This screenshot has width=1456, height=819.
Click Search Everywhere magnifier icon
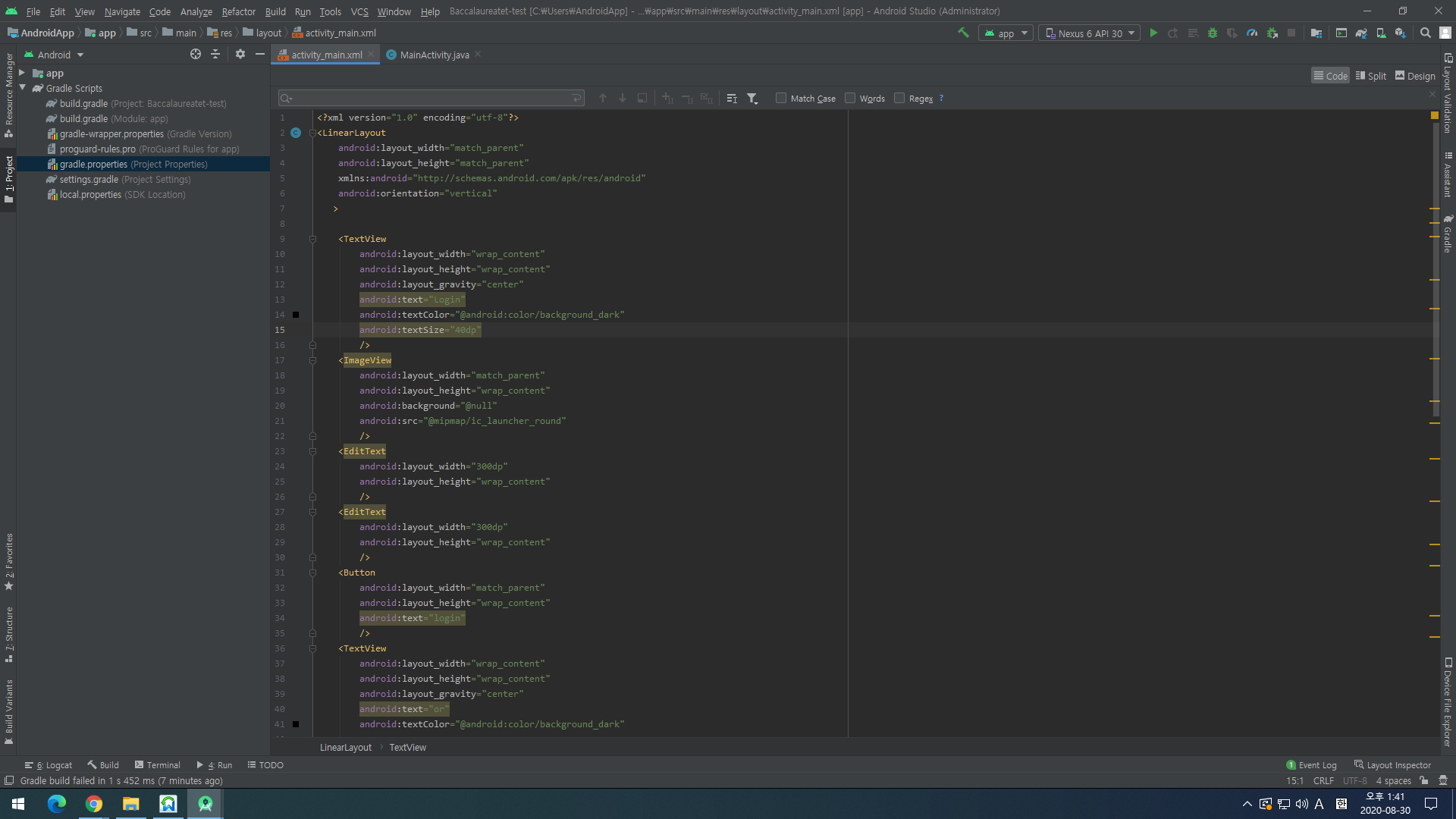(x=1426, y=33)
